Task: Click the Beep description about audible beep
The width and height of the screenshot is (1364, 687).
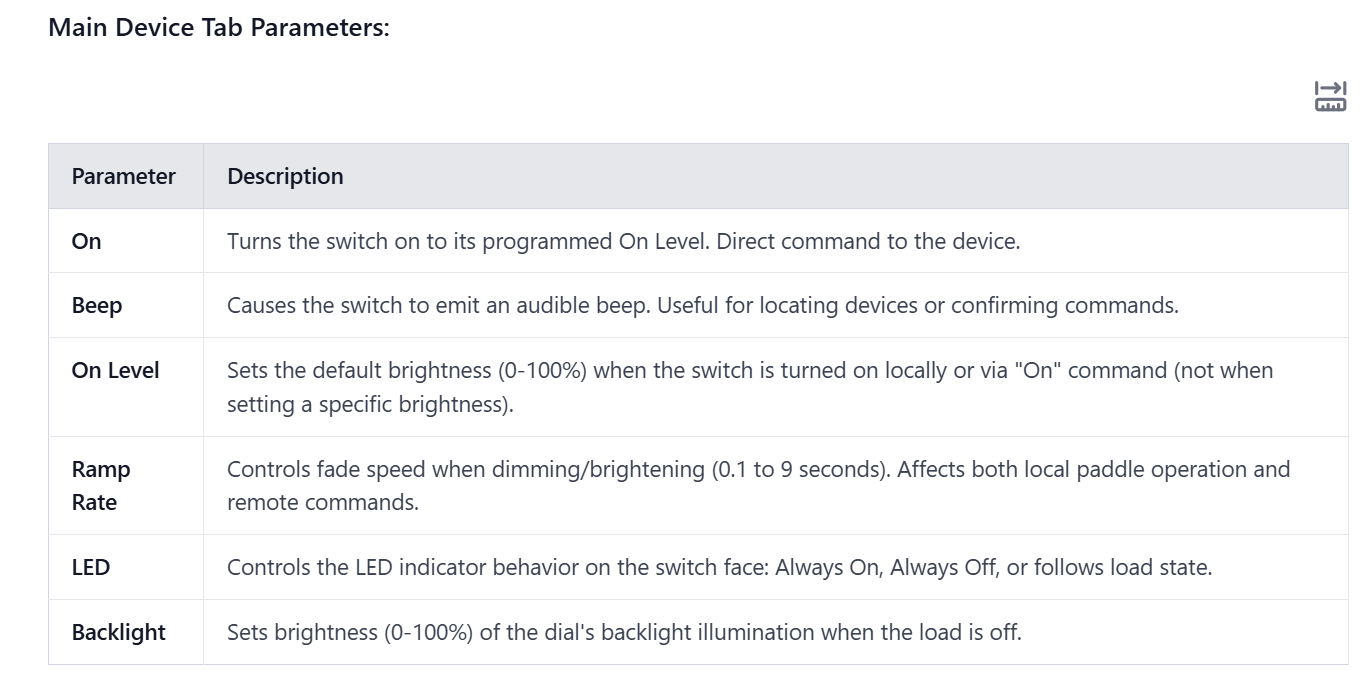Action: point(702,306)
